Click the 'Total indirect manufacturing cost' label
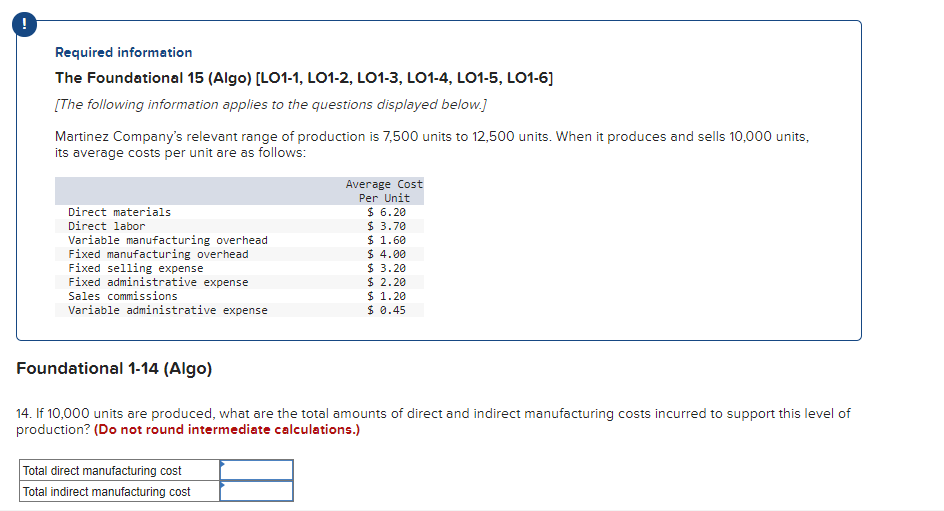The width and height of the screenshot is (944, 511). pyautogui.click(x=107, y=492)
